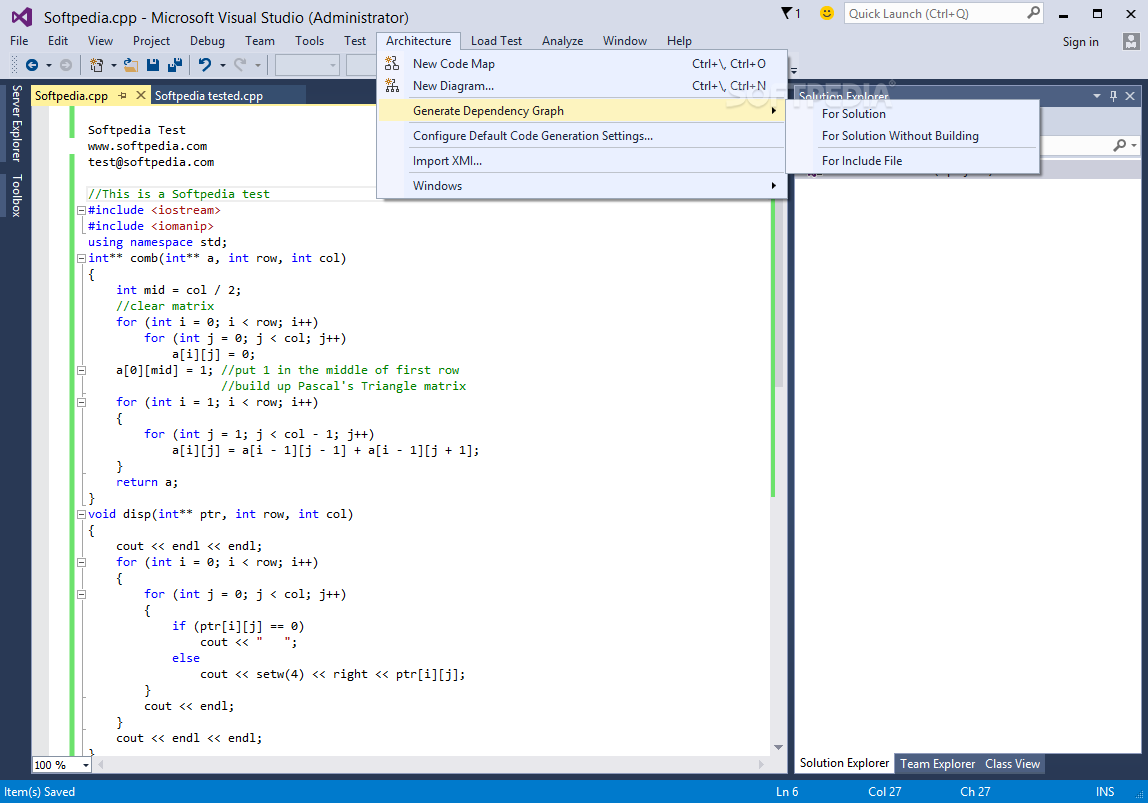This screenshot has width=1148, height=803.
Task: Open the Navigate Backward history dropdown
Action: click(49, 65)
